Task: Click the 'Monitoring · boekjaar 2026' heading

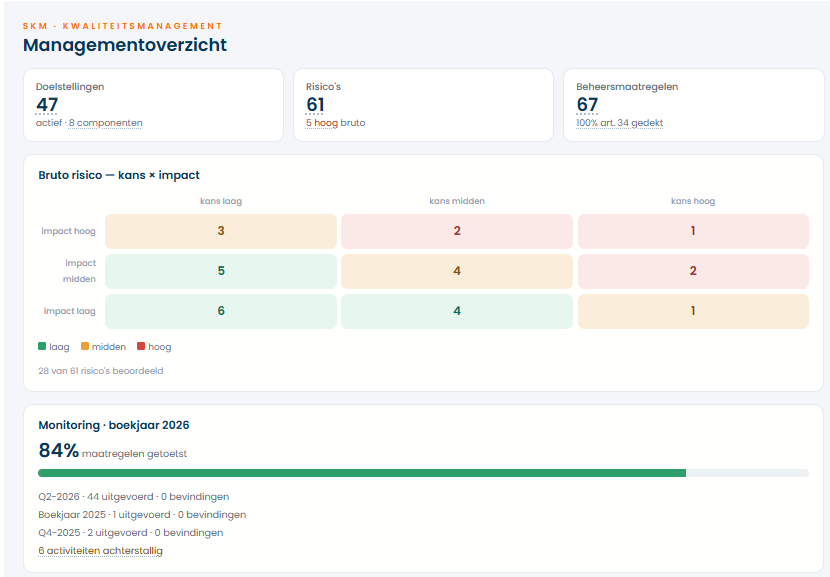Action: [114, 425]
